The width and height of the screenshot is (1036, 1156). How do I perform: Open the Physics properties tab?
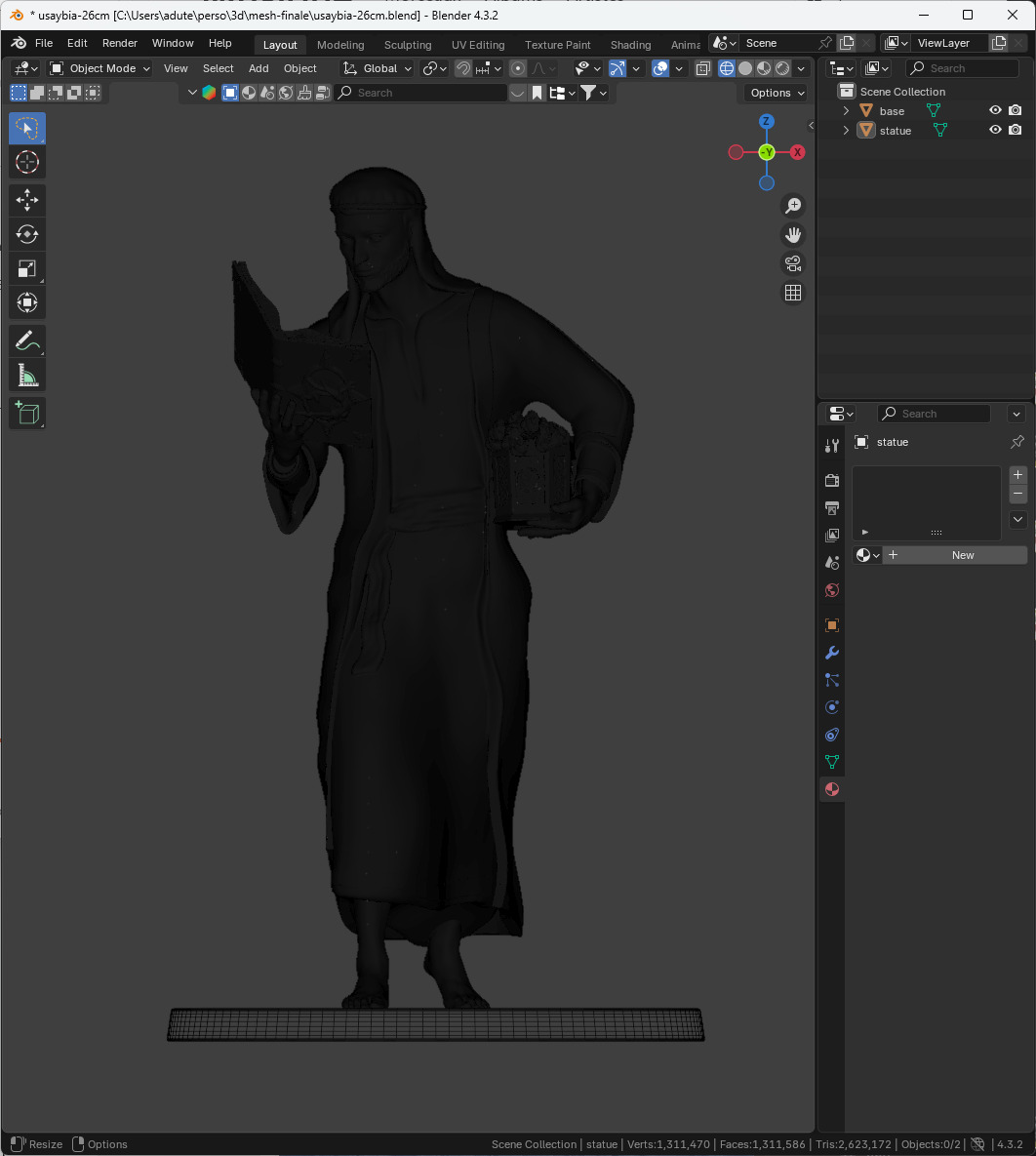[832, 707]
